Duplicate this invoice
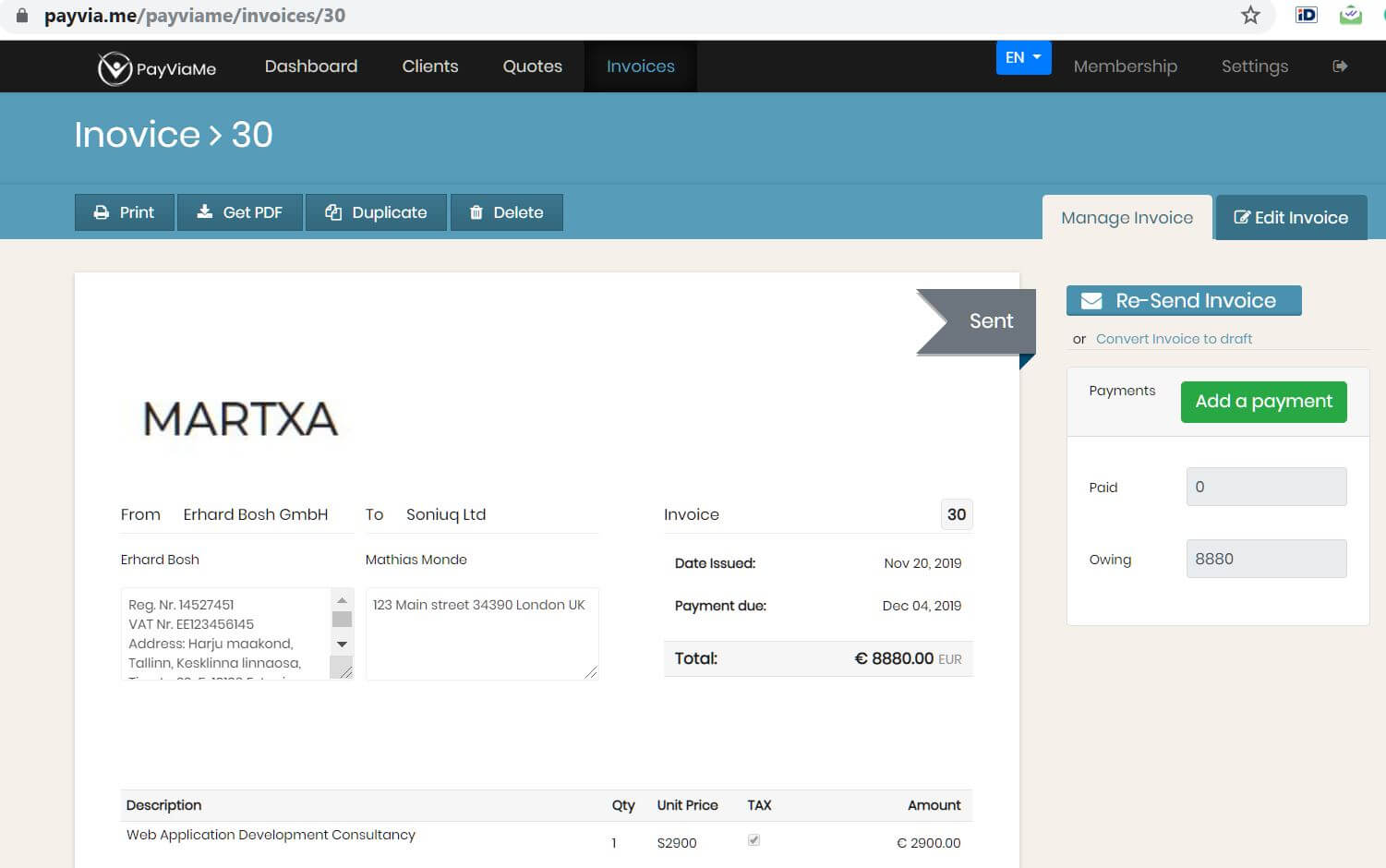Image resolution: width=1386 pixels, height=868 pixels. click(x=376, y=212)
